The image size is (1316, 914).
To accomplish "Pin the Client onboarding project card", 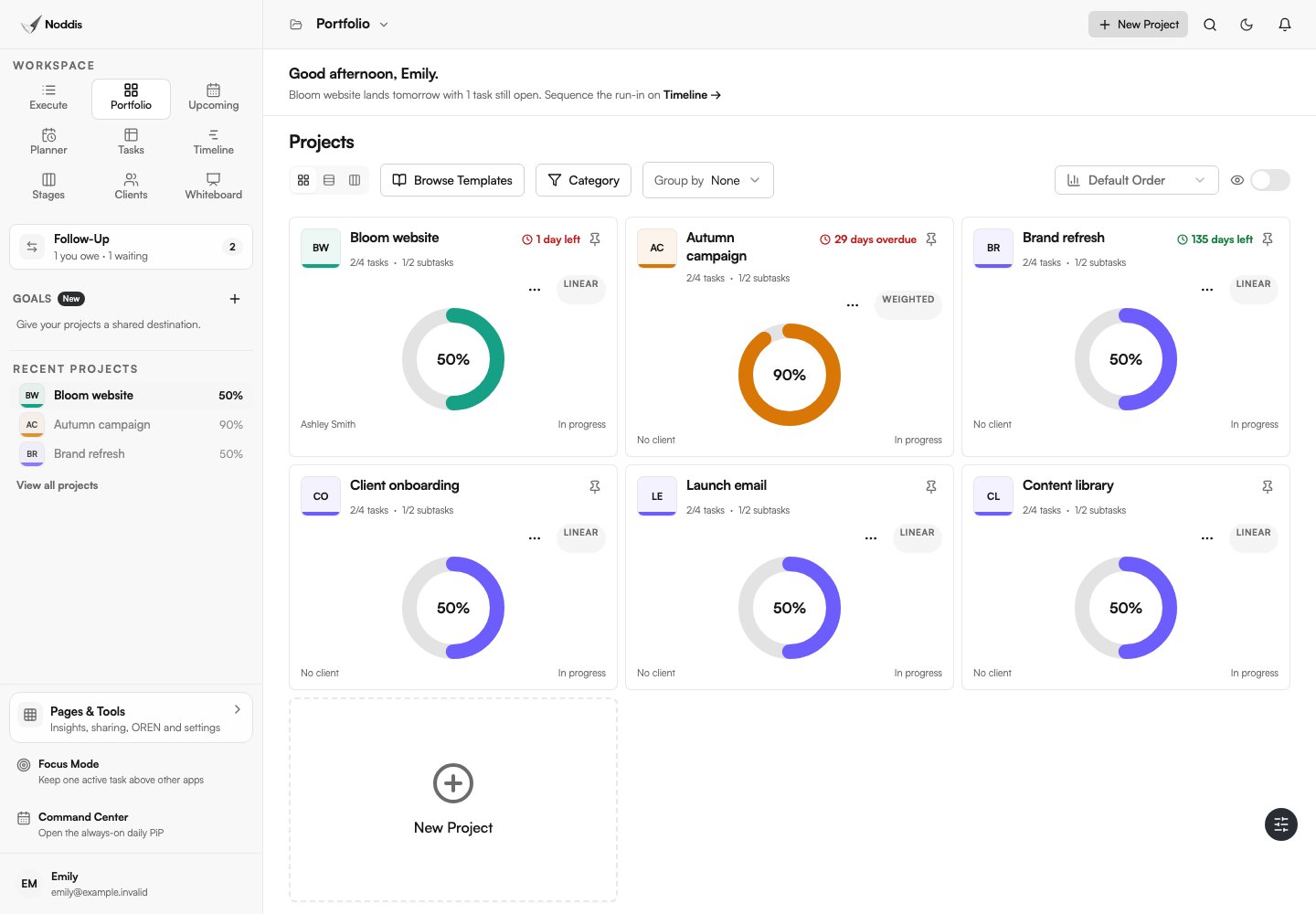I will tap(595, 487).
